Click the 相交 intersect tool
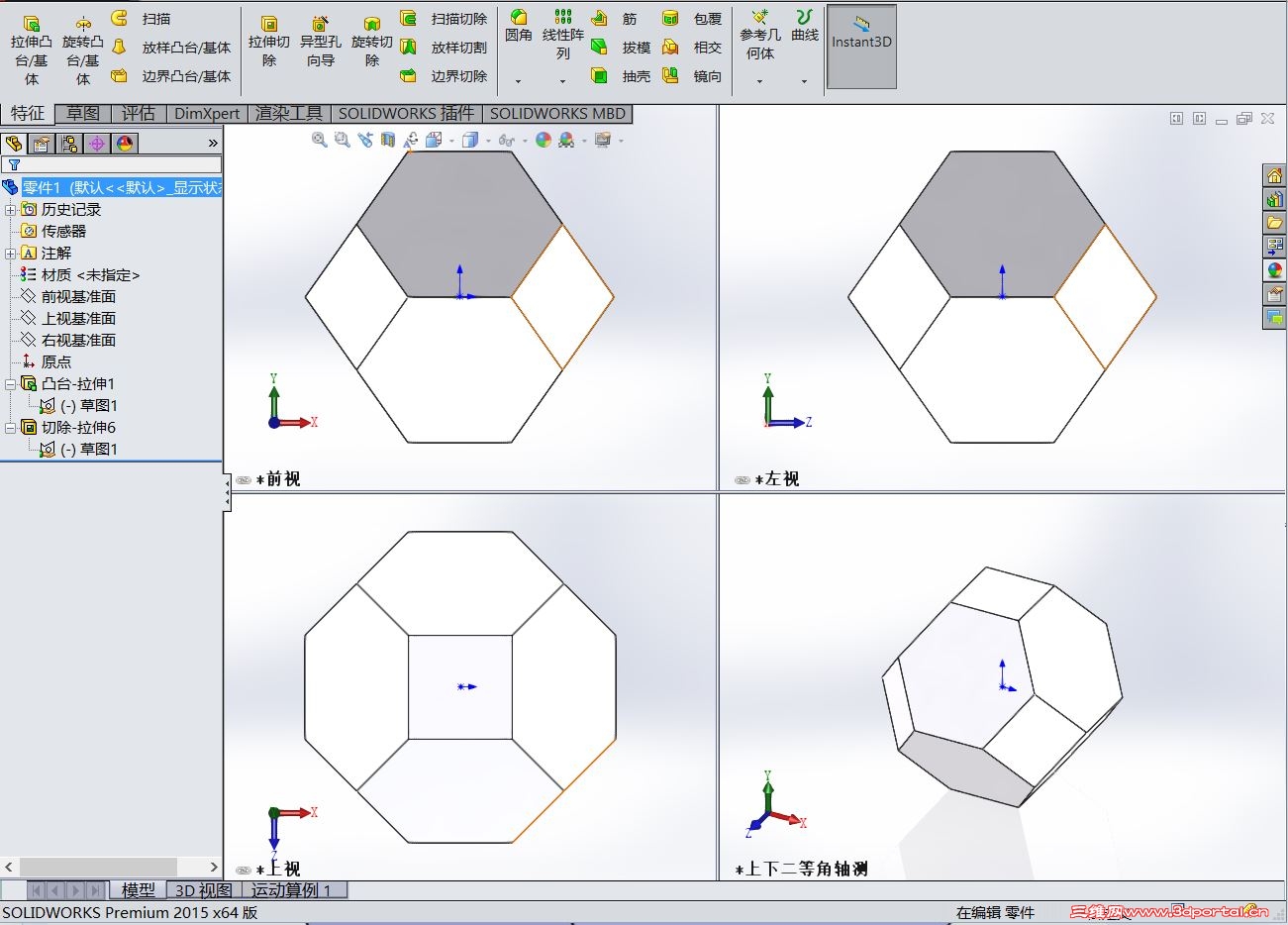 (x=692, y=48)
